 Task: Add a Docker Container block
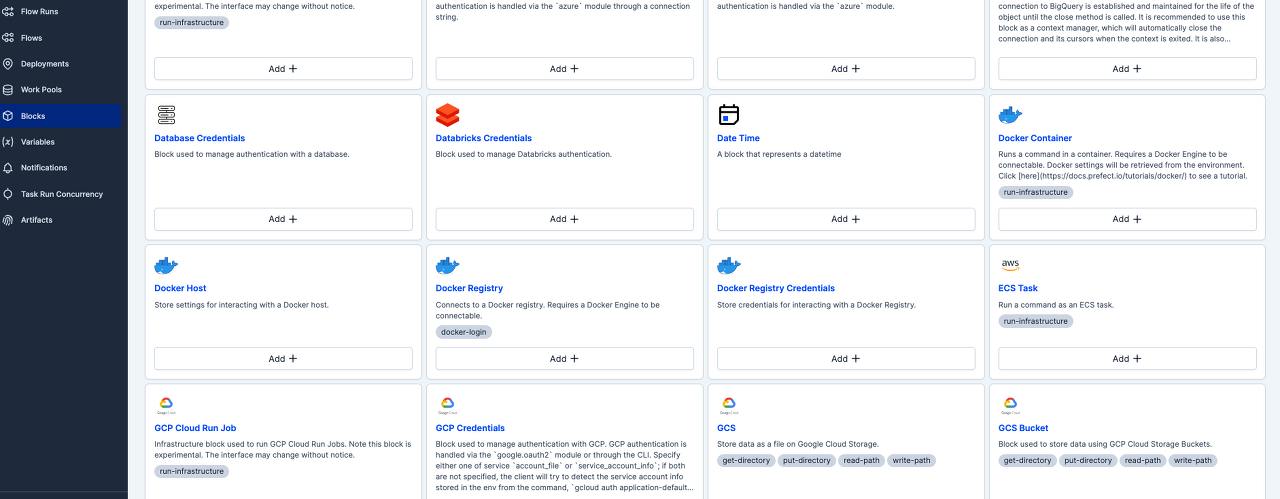point(1127,219)
